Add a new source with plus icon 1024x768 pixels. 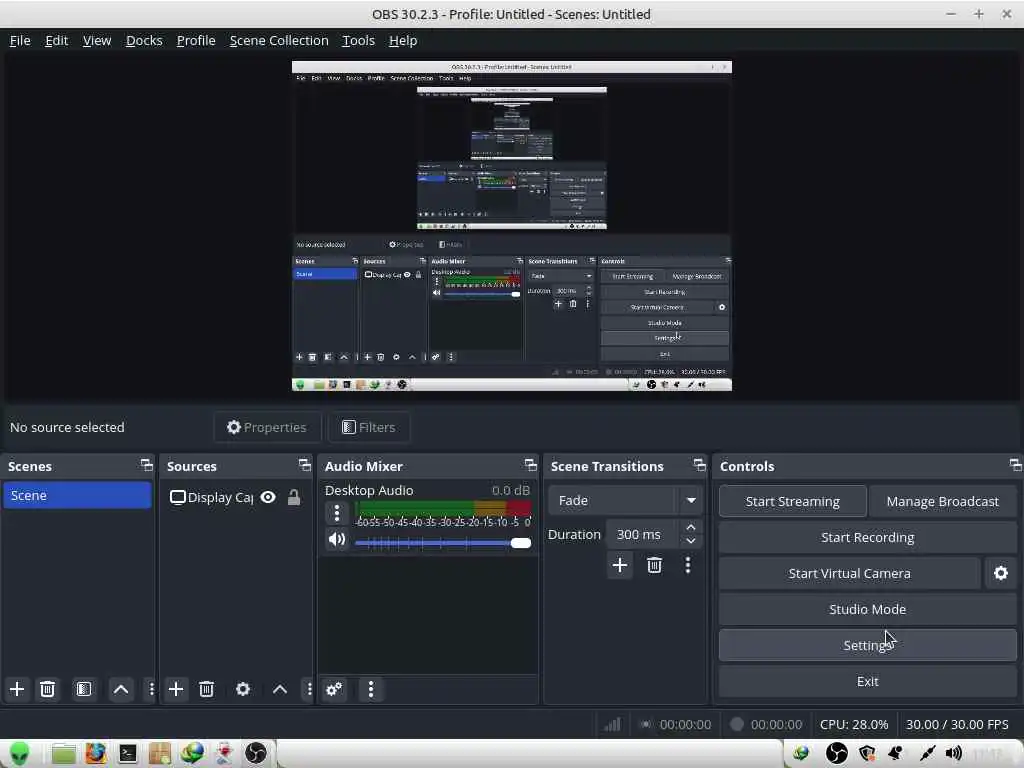click(x=176, y=689)
